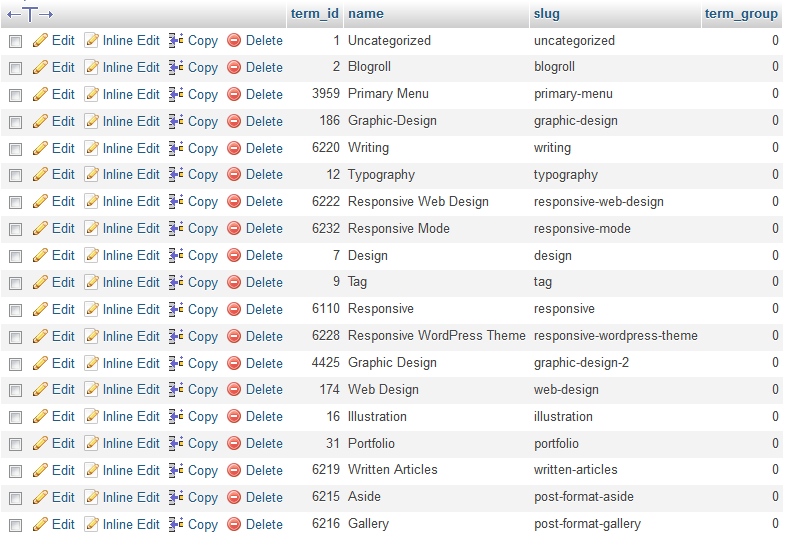Screen dimensions: 788x545
Task: Click term_id cell '3959'
Action: (326, 94)
